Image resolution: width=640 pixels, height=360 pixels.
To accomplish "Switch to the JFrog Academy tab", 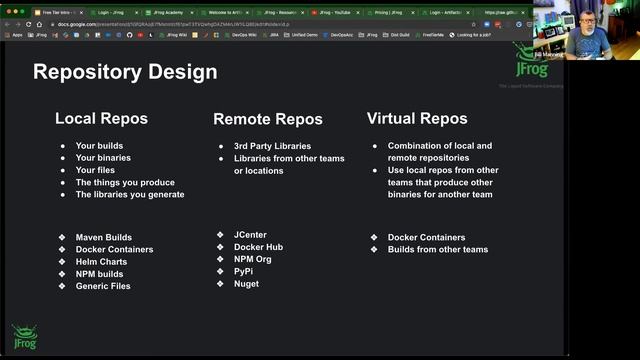I will (169, 13).
